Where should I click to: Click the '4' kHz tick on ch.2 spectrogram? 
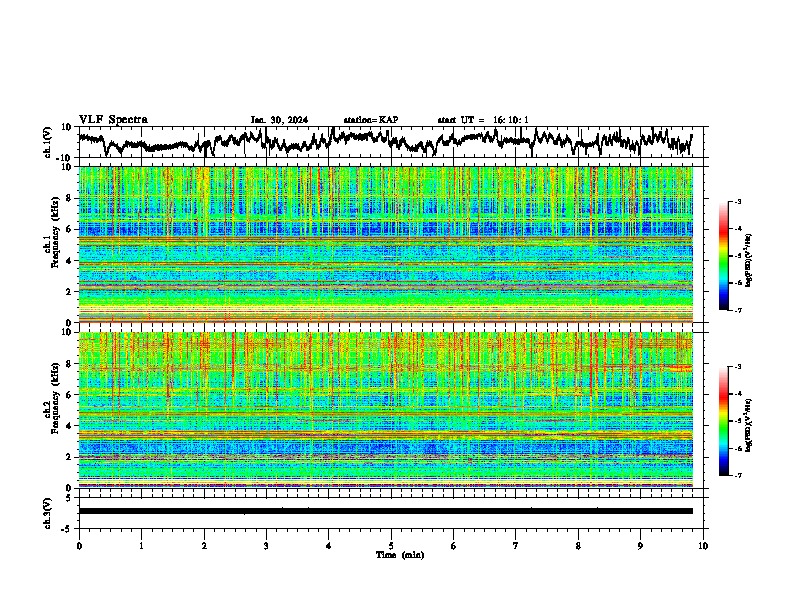click(x=69, y=426)
